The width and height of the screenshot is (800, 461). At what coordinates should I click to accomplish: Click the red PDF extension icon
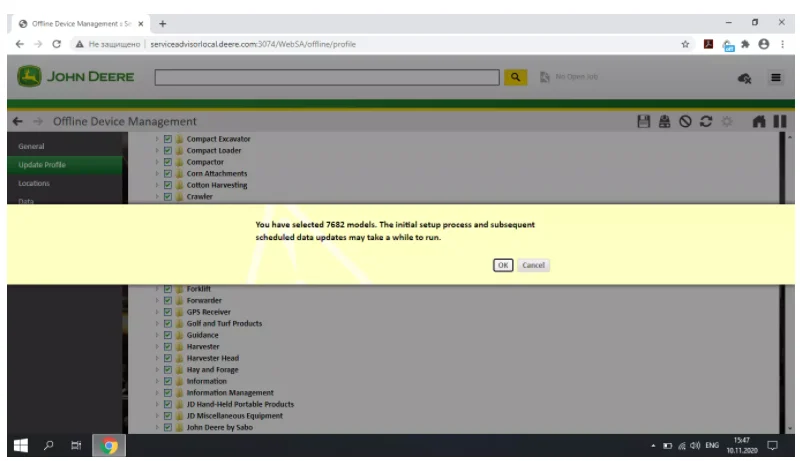click(708, 44)
